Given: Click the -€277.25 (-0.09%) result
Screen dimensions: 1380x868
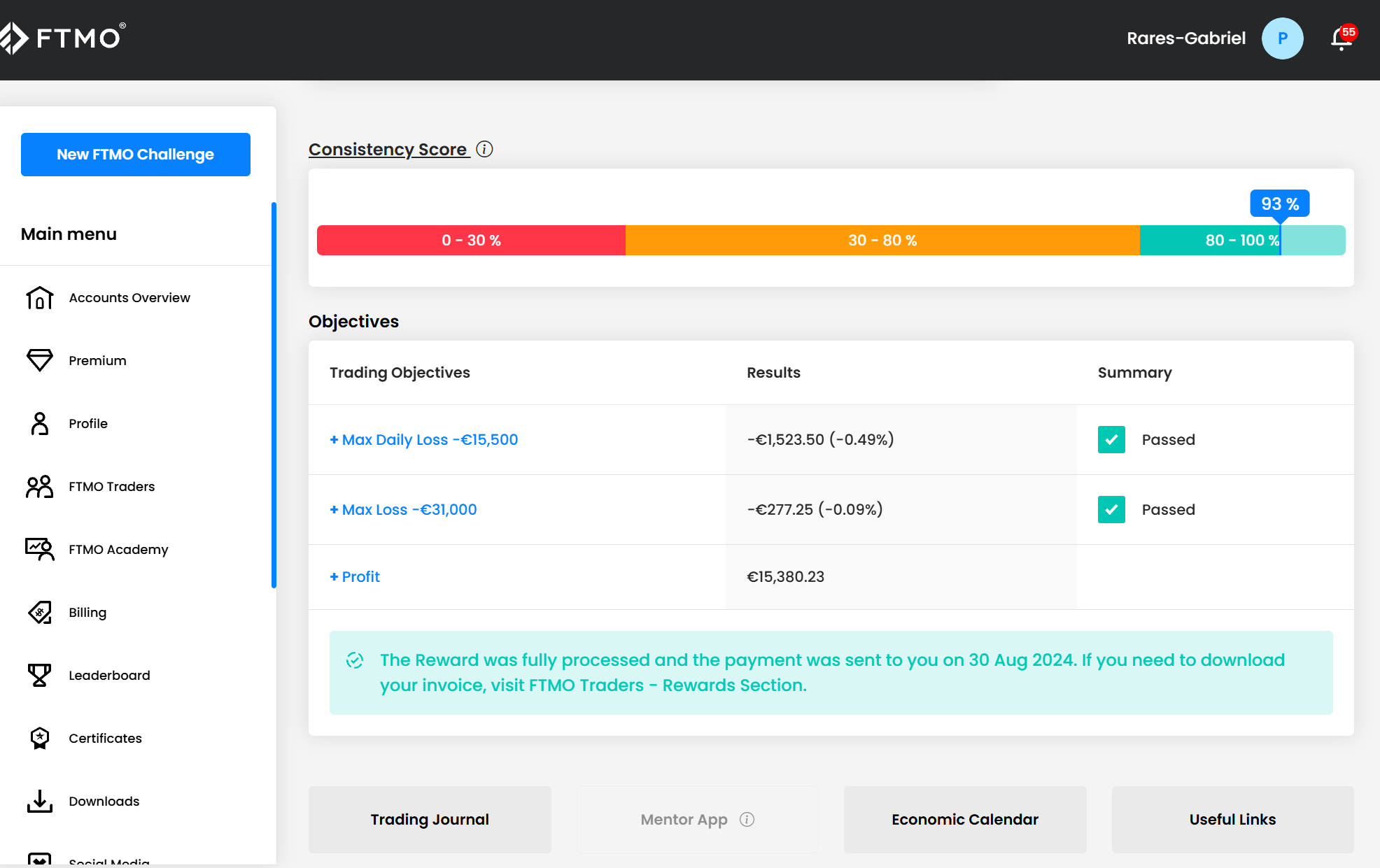Looking at the screenshot, I should 815,509.
